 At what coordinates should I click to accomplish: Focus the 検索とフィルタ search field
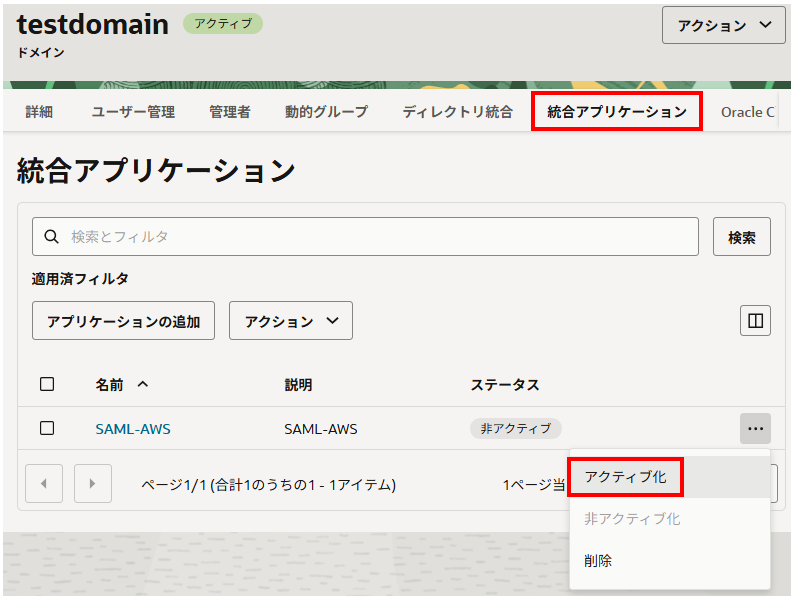click(380, 237)
